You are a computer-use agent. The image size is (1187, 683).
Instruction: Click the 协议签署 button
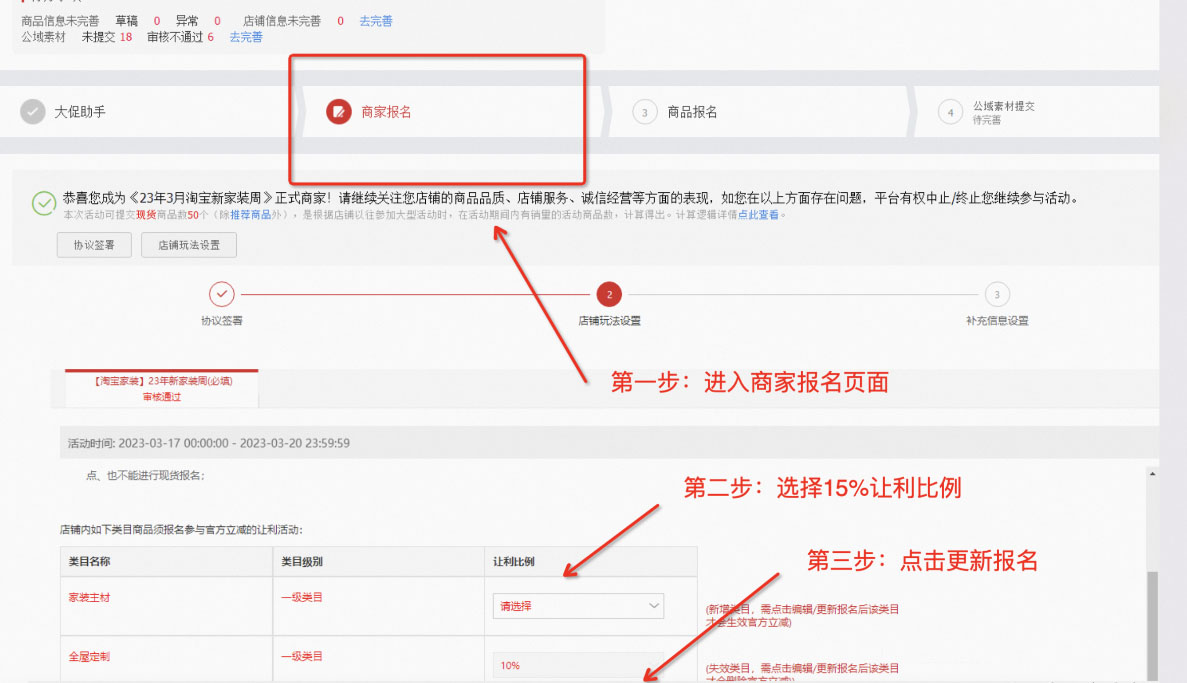[93, 244]
